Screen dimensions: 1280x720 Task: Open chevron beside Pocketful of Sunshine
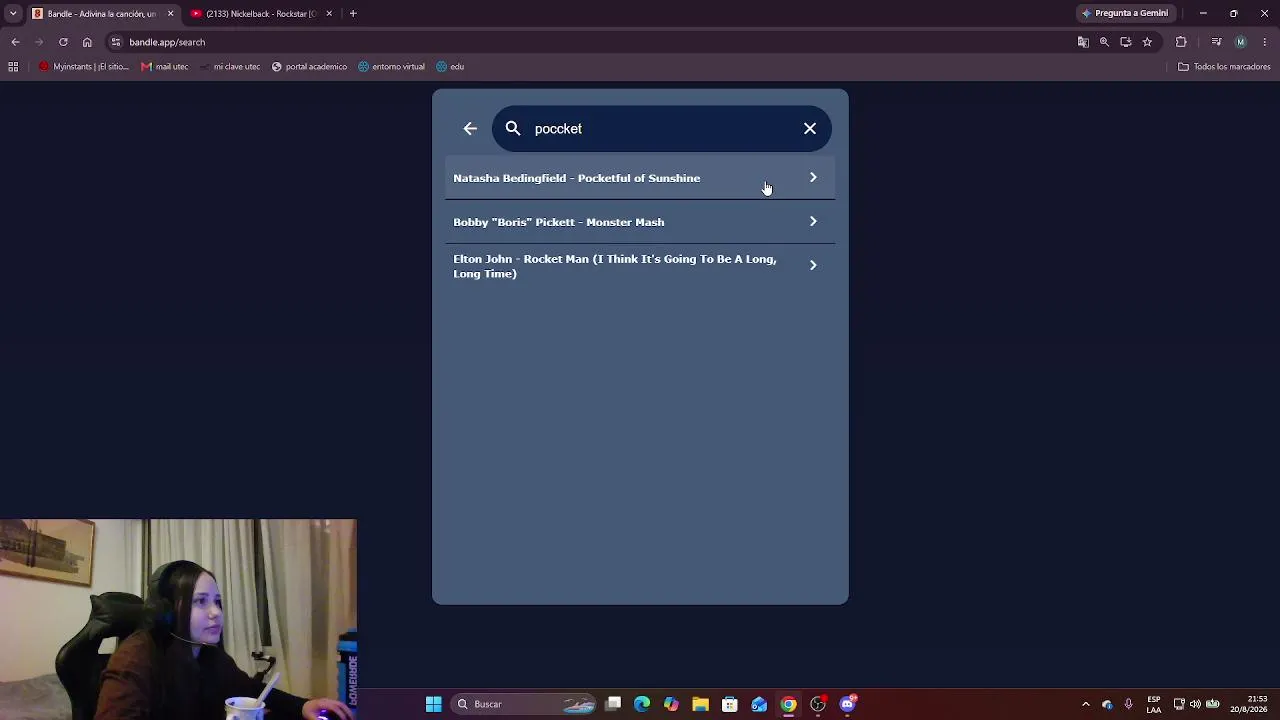pyautogui.click(x=813, y=178)
